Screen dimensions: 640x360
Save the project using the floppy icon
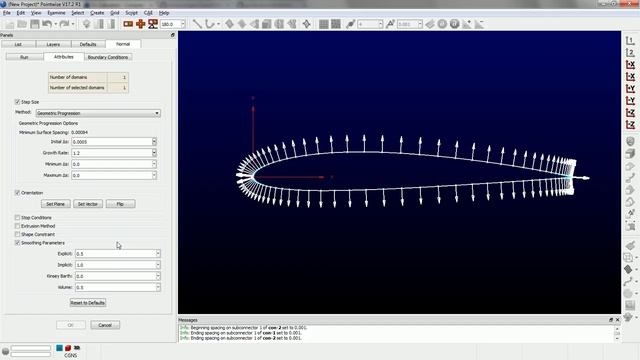(x=35, y=24)
